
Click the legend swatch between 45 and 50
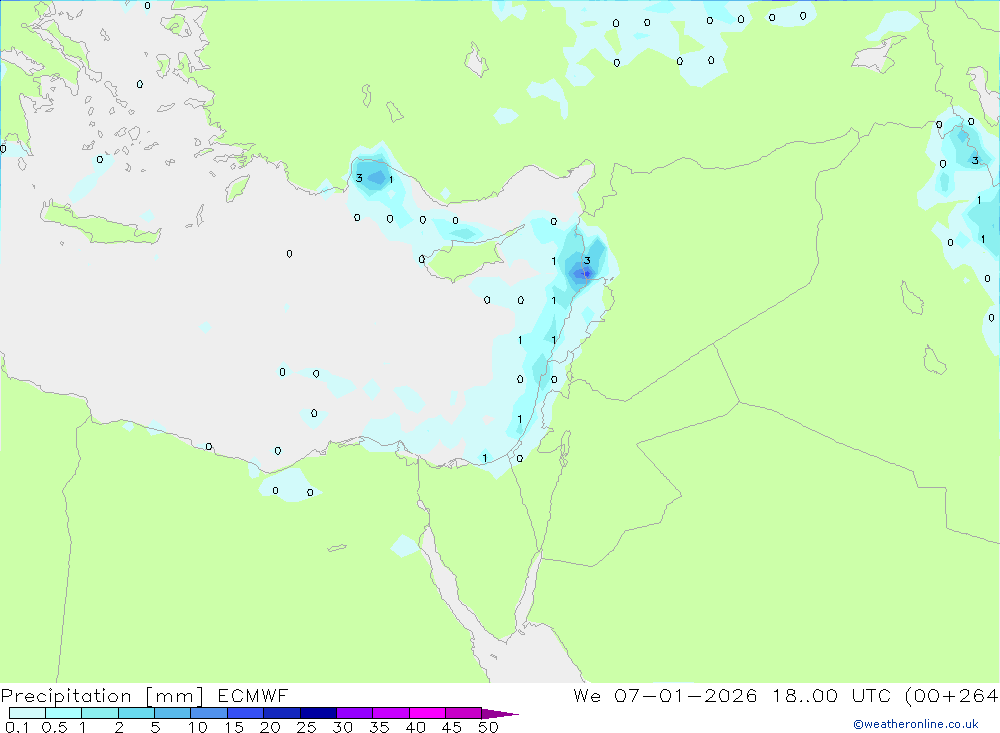(463, 714)
